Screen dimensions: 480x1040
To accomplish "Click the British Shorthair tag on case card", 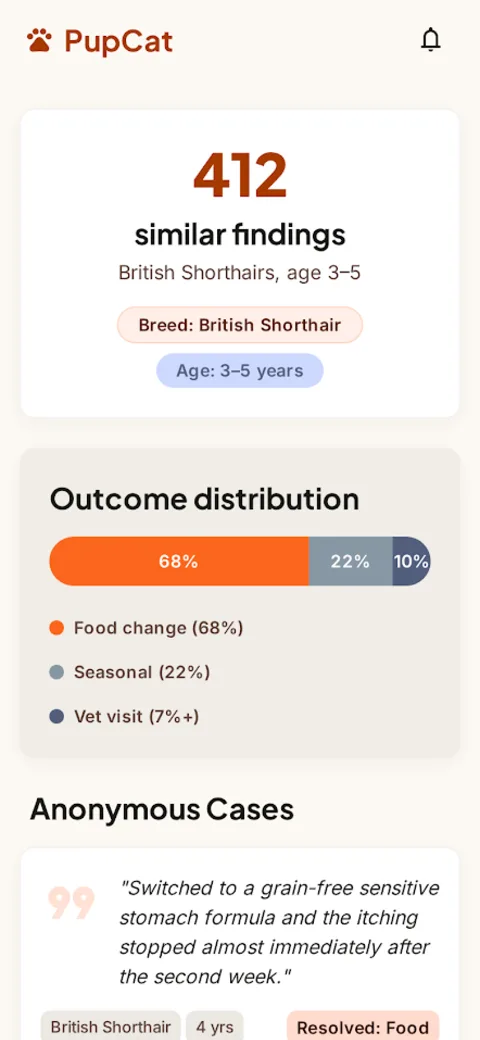I will click(x=111, y=1027).
